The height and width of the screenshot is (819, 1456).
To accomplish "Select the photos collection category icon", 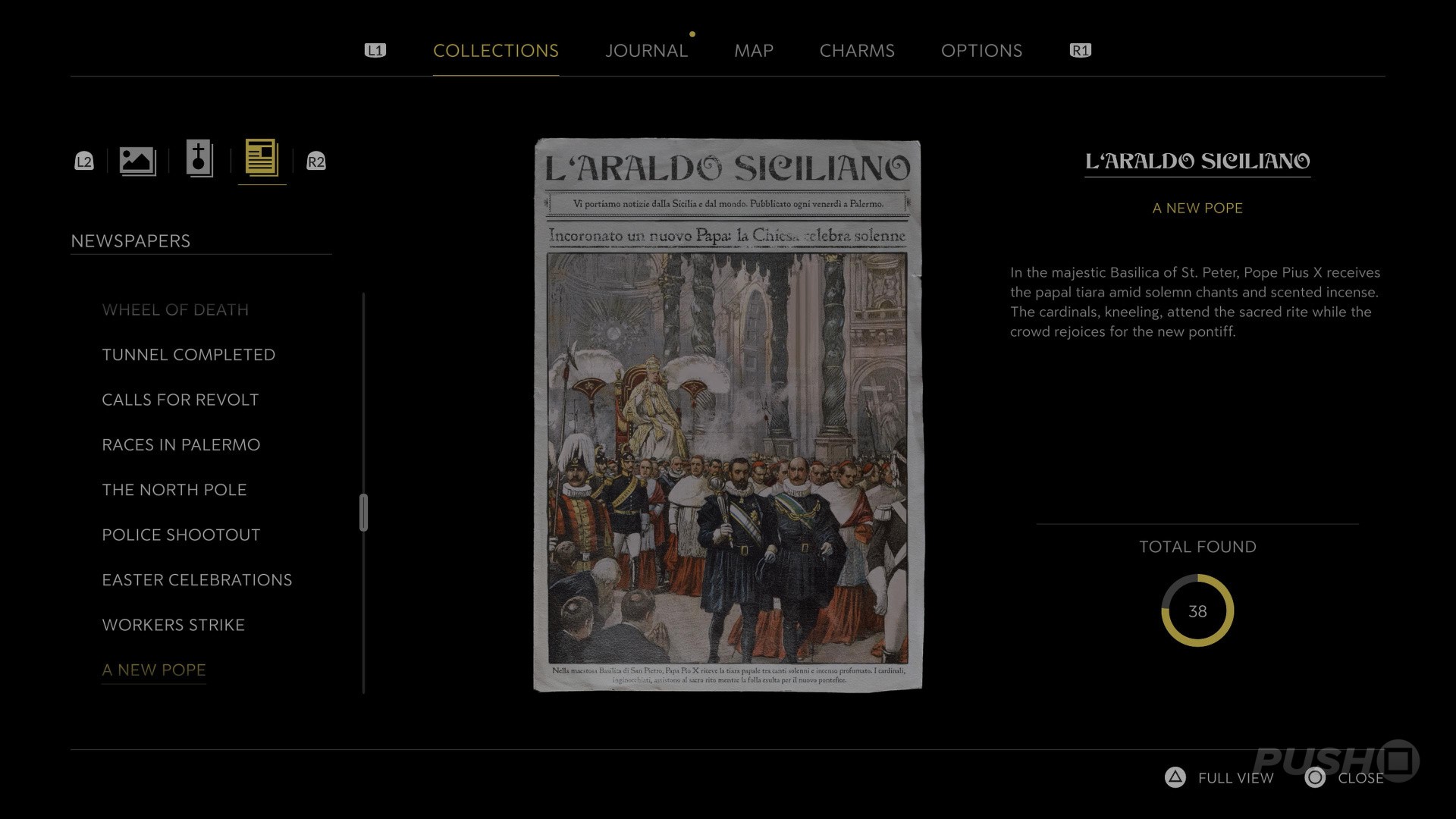I will pyautogui.click(x=137, y=161).
